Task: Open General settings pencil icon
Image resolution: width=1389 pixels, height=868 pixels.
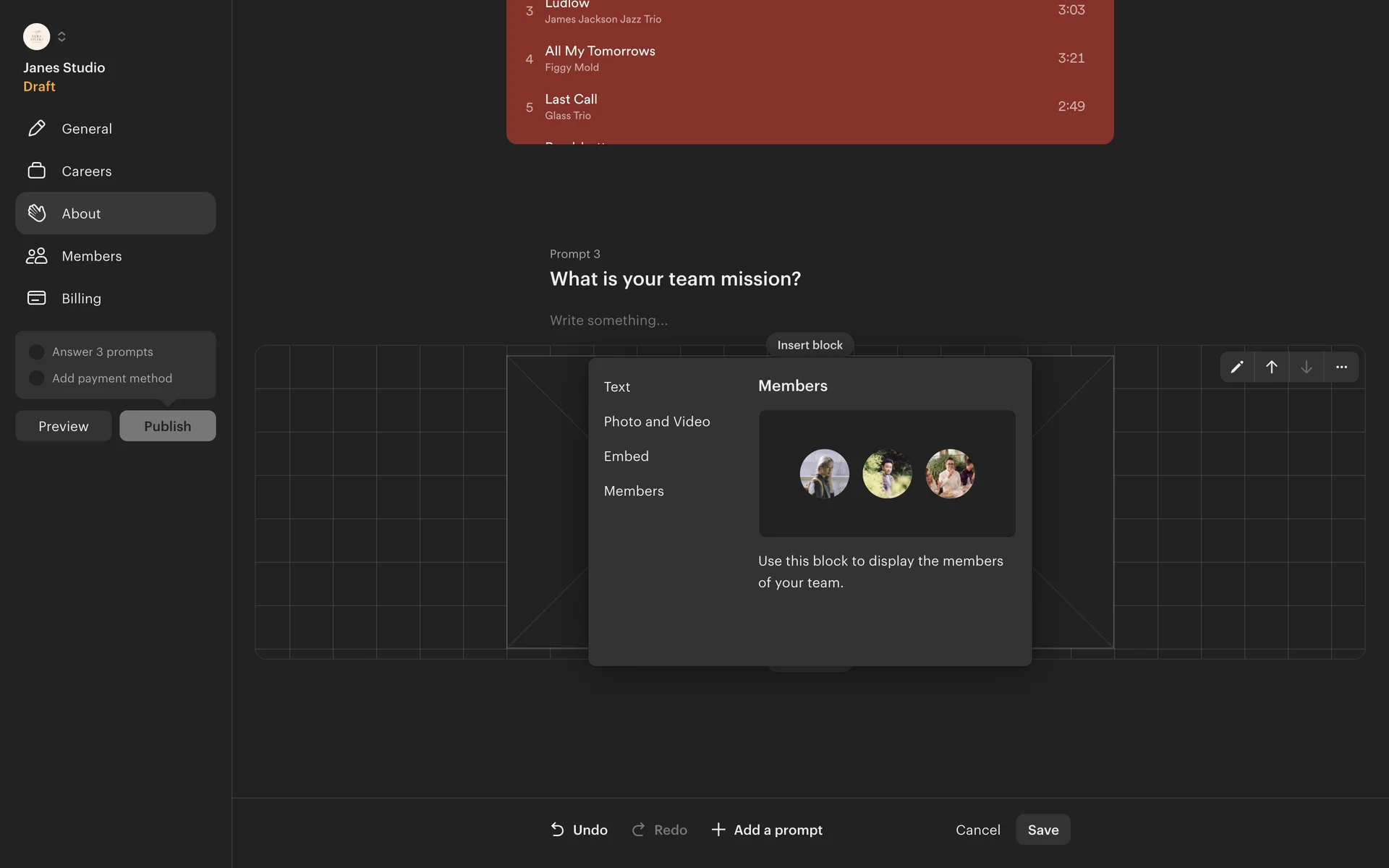Action: pos(37,129)
